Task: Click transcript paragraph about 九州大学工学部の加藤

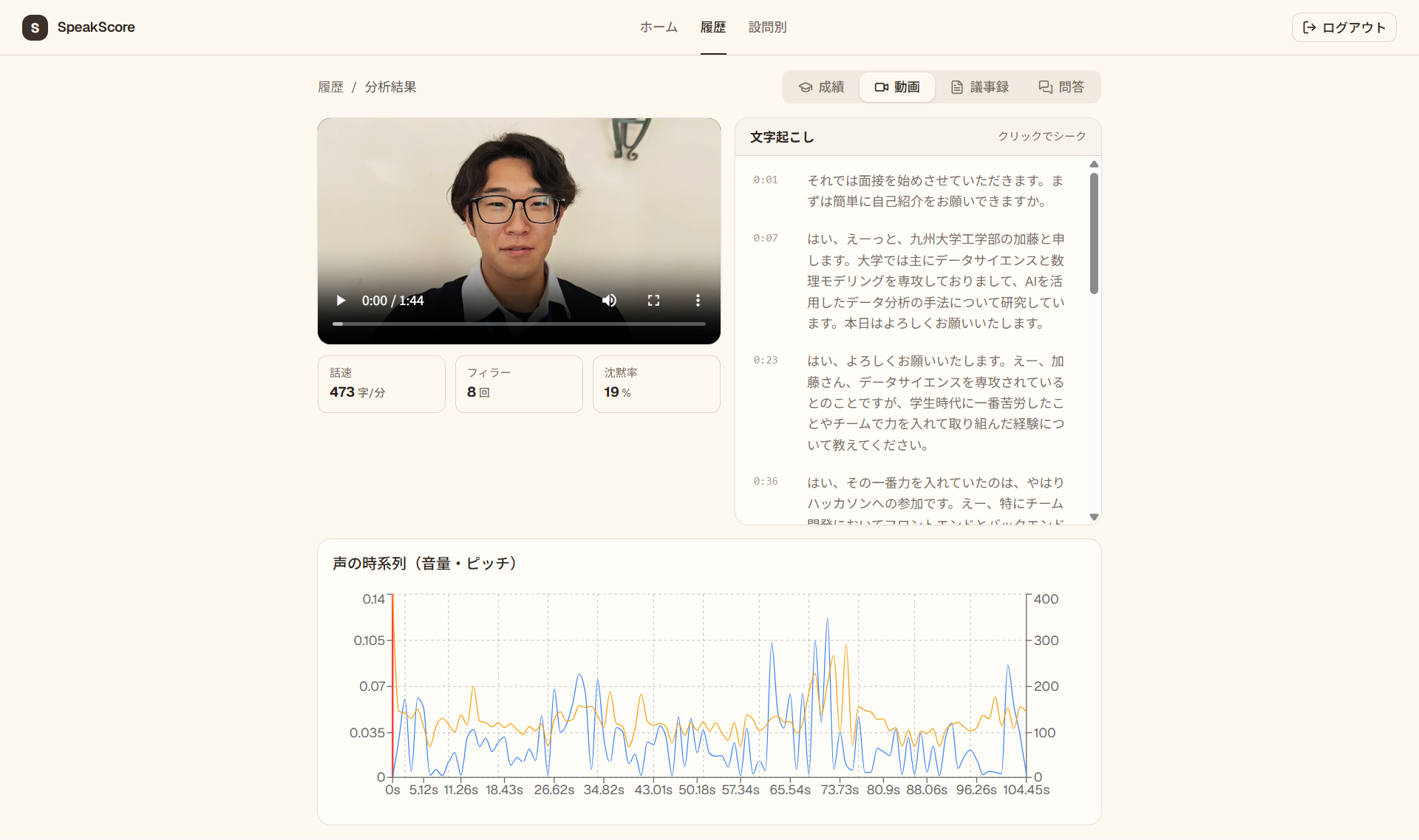Action: coord(936,281)
